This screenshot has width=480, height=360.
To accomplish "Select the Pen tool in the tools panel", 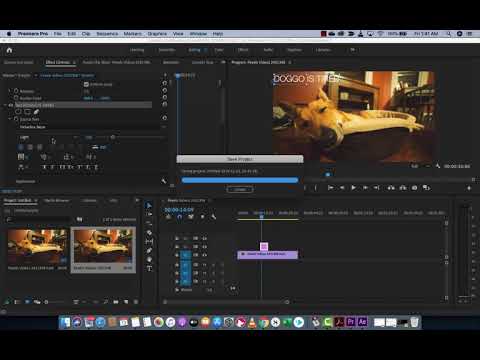I will [x=149, y=250].
